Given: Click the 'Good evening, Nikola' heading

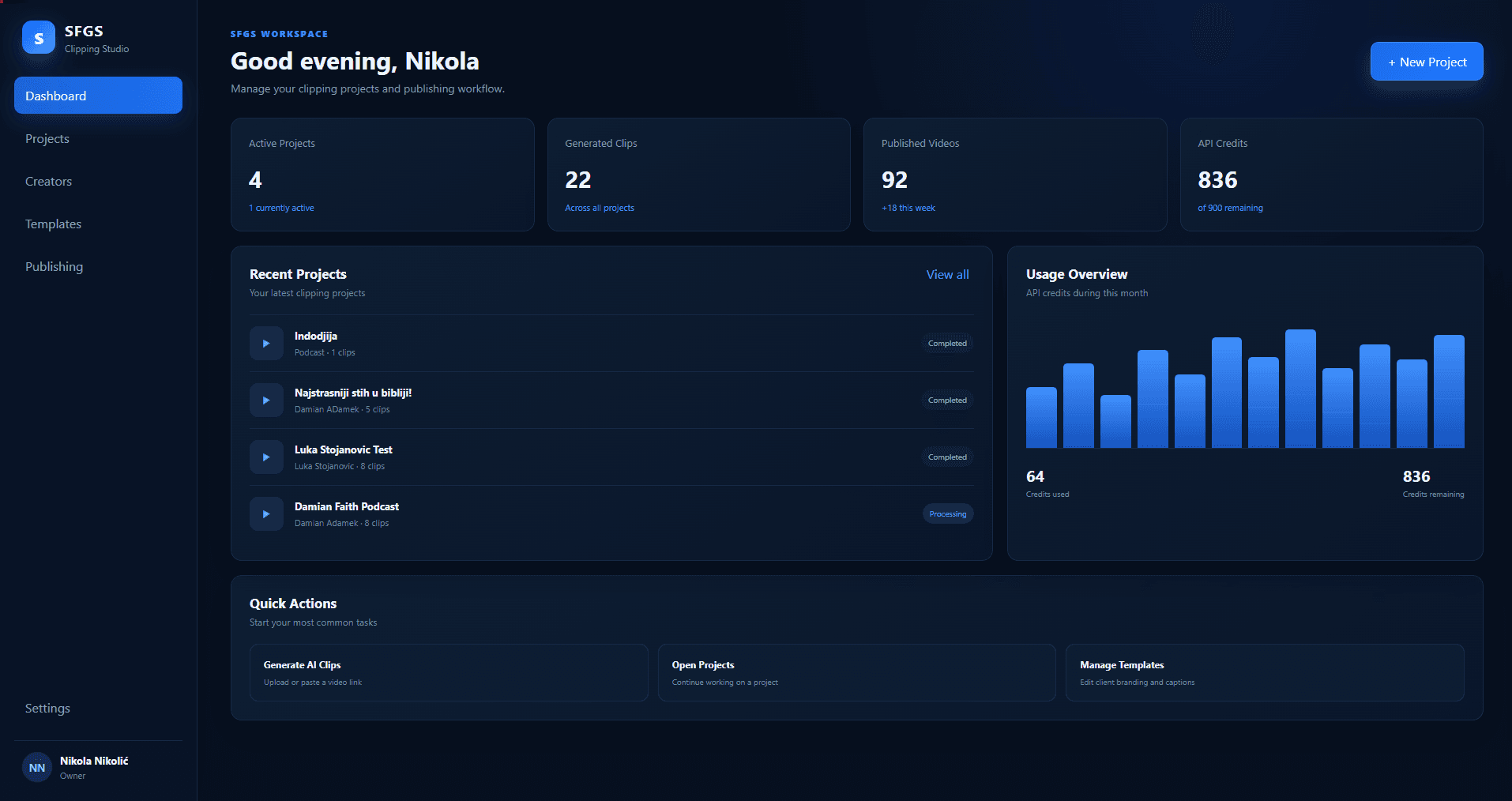Looking at the screenshot, I should (x=355, y=61).
